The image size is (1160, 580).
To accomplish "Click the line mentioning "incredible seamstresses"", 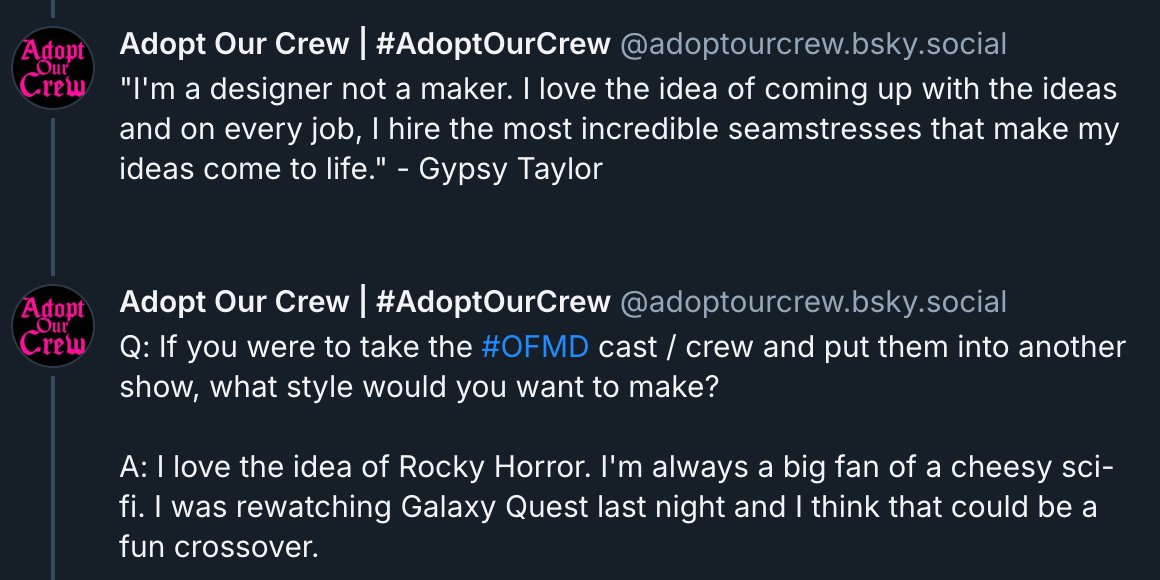I will point(617,130).
